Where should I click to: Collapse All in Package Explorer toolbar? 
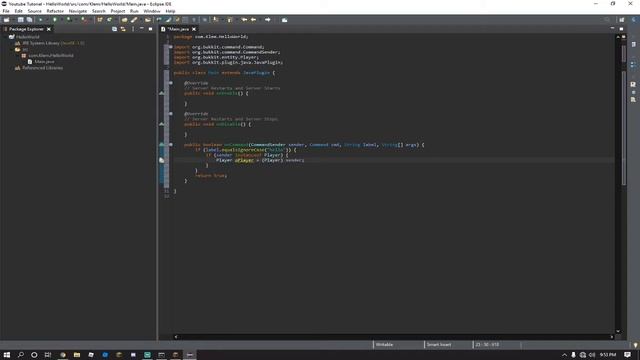tap(114, 29)
